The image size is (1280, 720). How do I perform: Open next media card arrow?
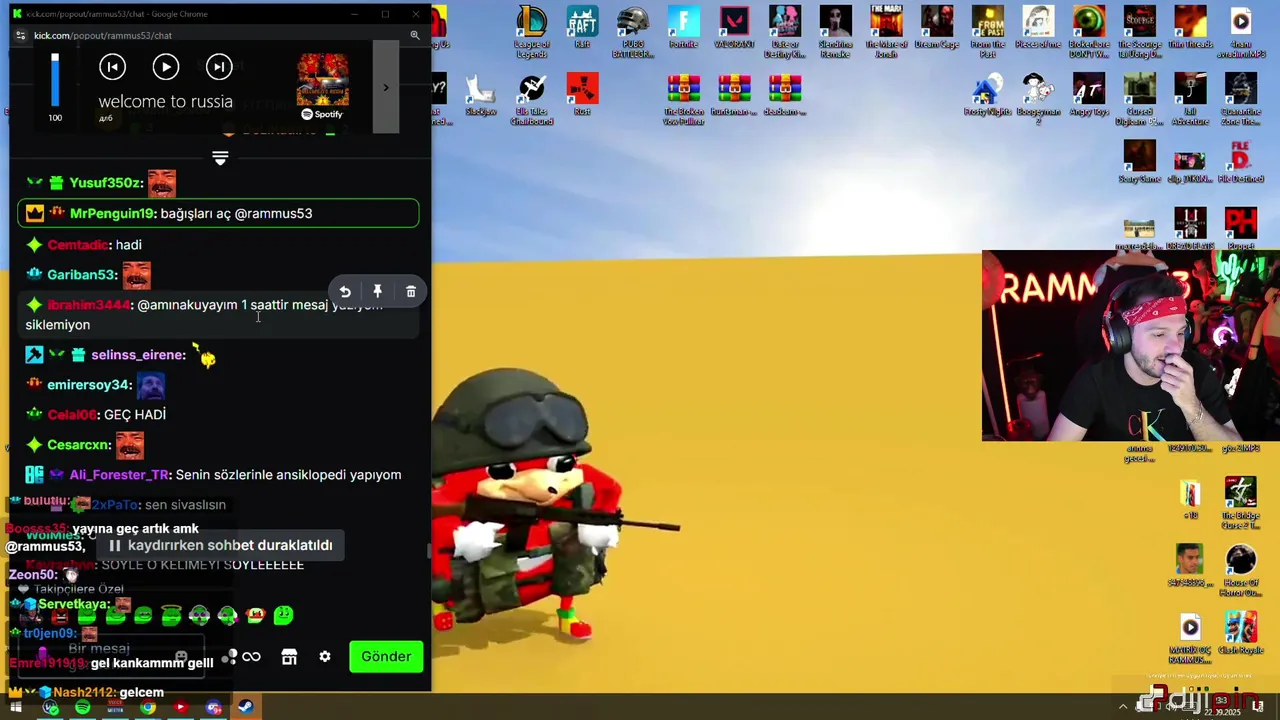(386, 87)
